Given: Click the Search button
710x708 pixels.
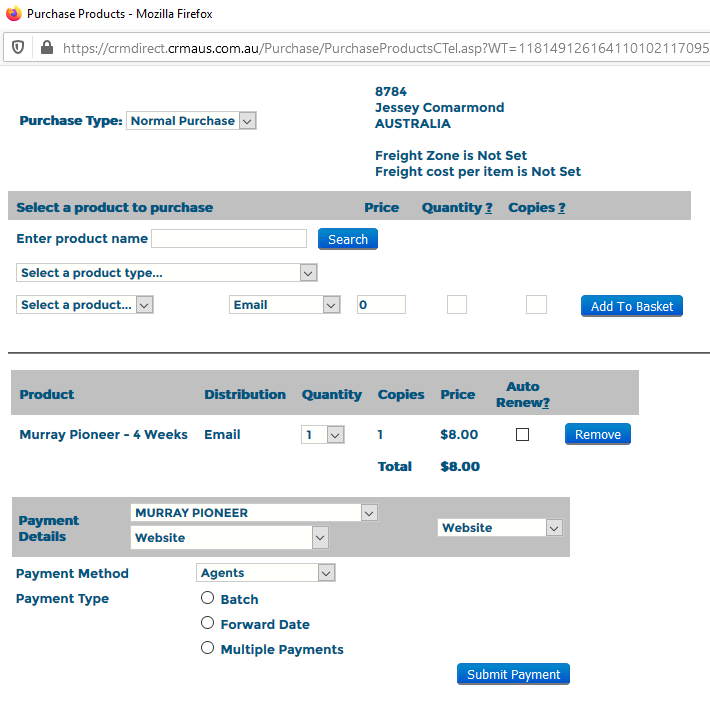Looking at the screenshot, I should click(x=347, y=239).
